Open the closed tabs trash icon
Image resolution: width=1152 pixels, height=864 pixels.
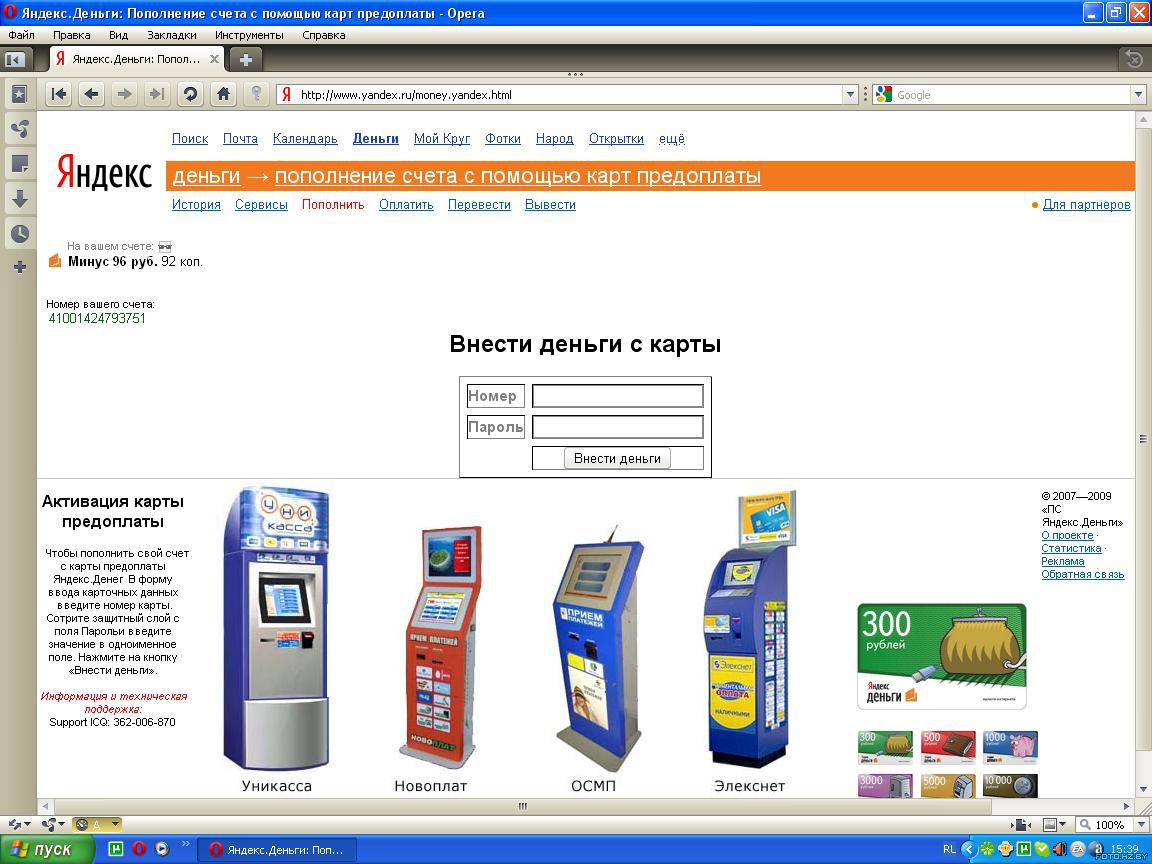tap(1134, 59)
